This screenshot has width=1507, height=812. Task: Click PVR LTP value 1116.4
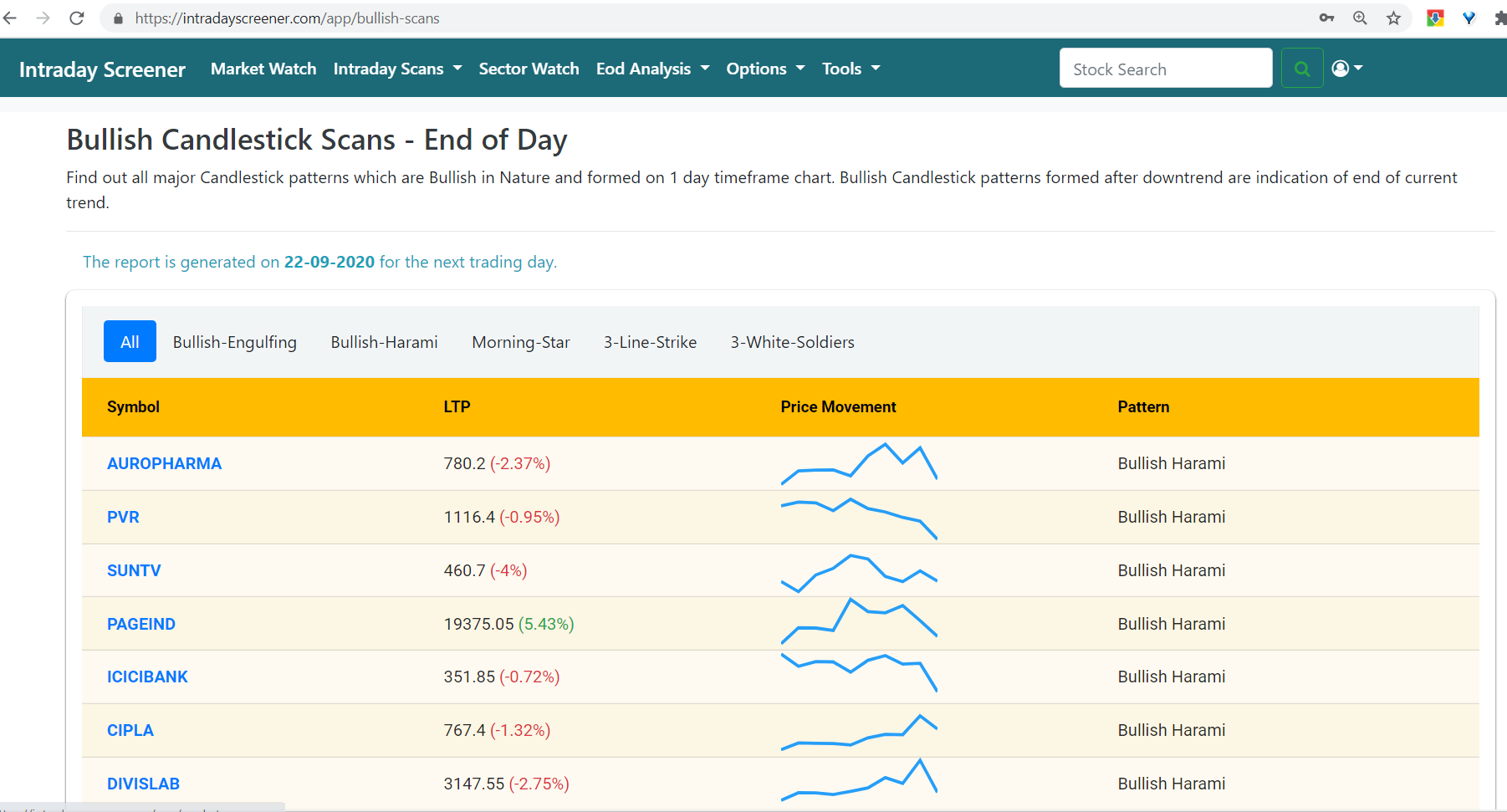click(469, 517)
